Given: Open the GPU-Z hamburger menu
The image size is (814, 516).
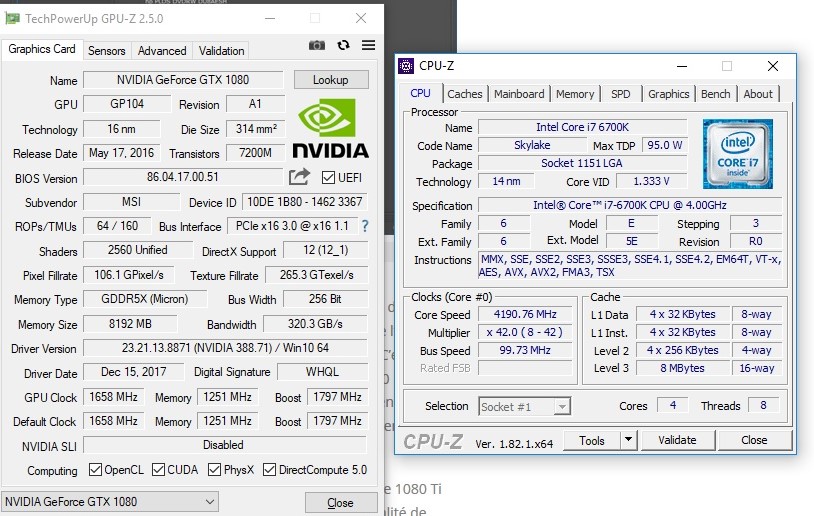Looking at the screenshot, I should [369, 46].
